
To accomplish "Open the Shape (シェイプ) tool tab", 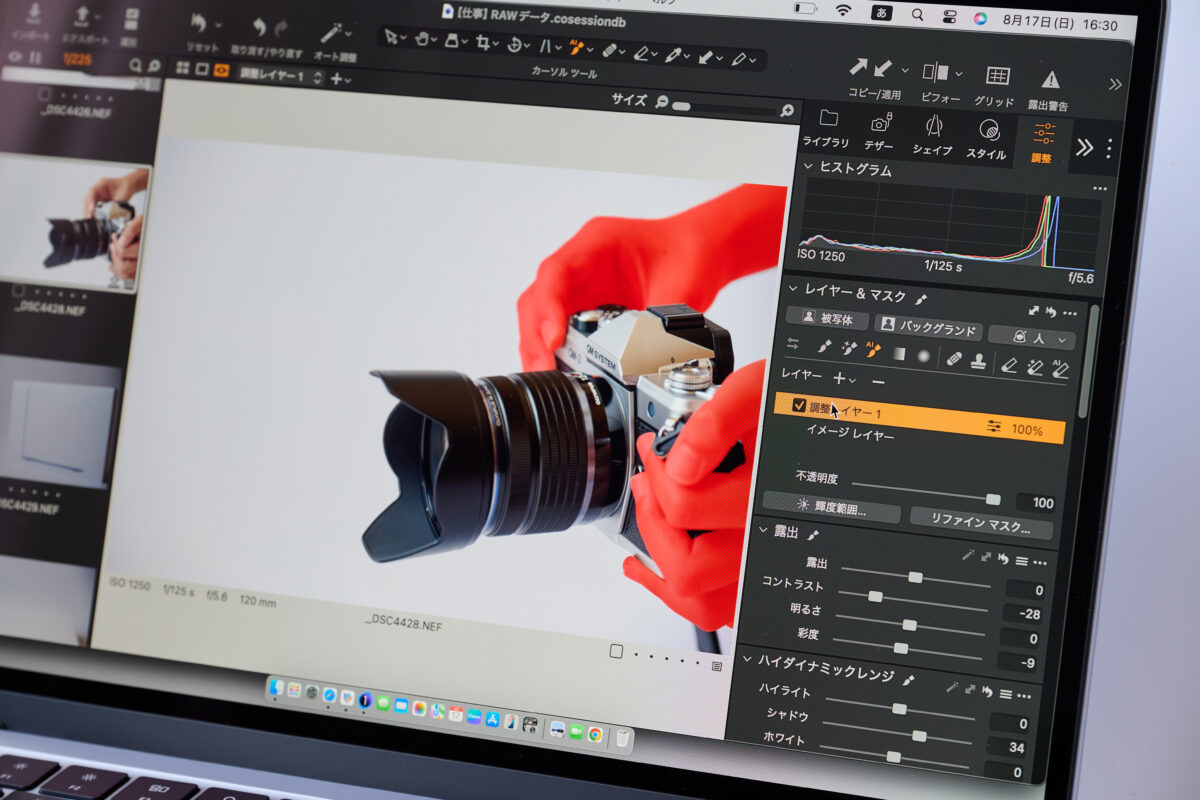I will (x=932, y=135).
